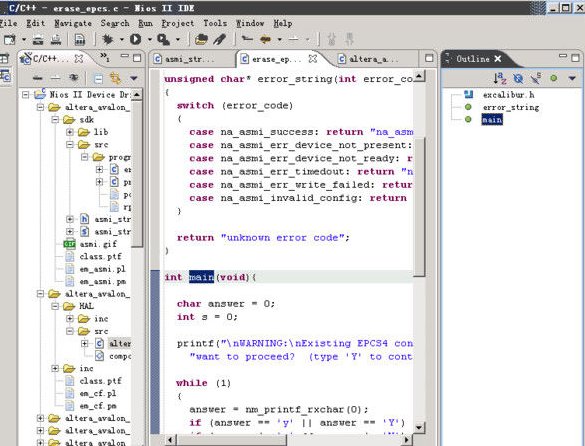Open the Run button dropdown arrow
The width and height of the screenshot is (585, 446).
click(150, 39)
